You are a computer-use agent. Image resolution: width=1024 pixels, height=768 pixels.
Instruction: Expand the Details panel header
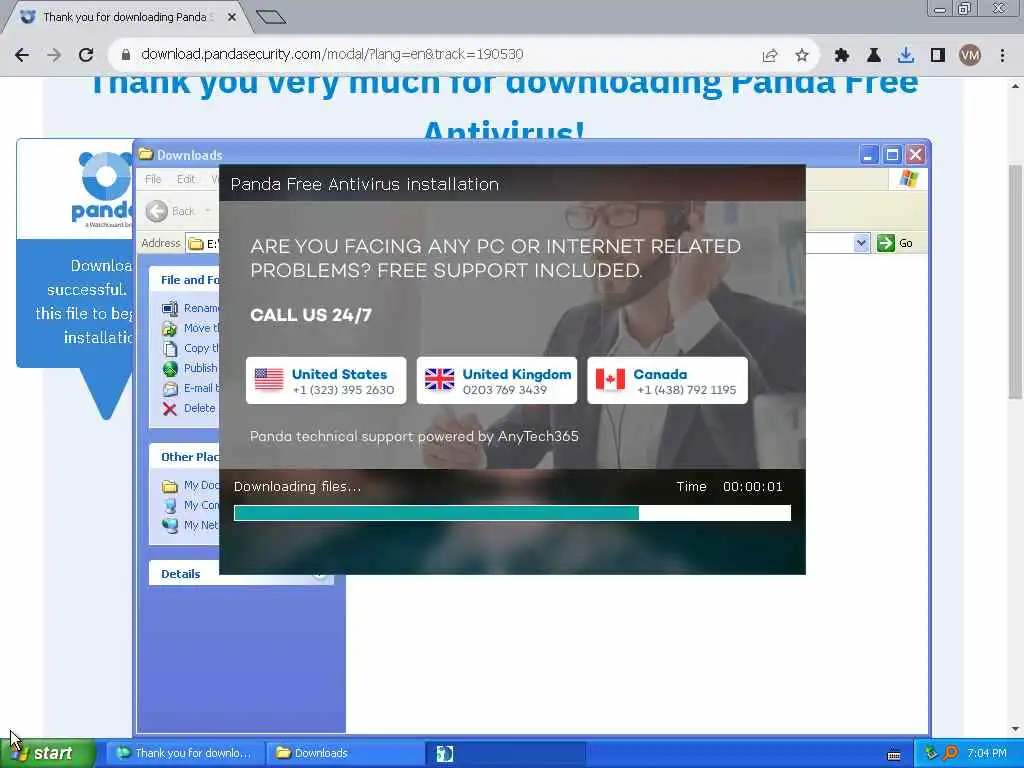(242, 574)
